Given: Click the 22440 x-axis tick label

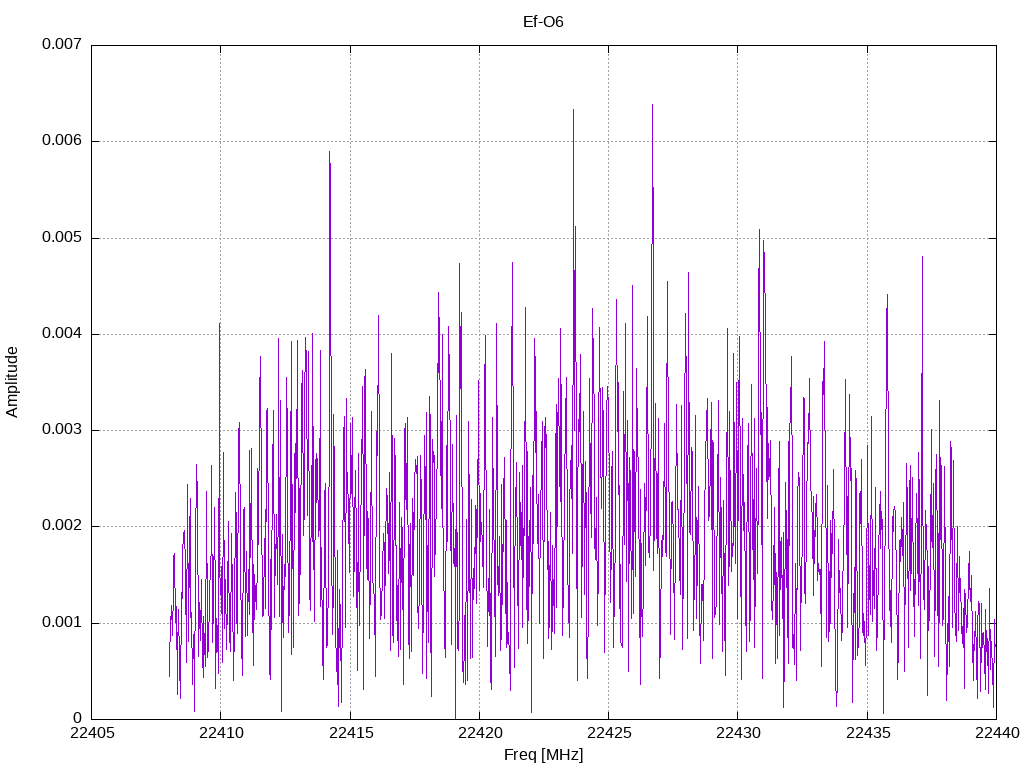Looking at the screenshot, I should coord(997,733).
